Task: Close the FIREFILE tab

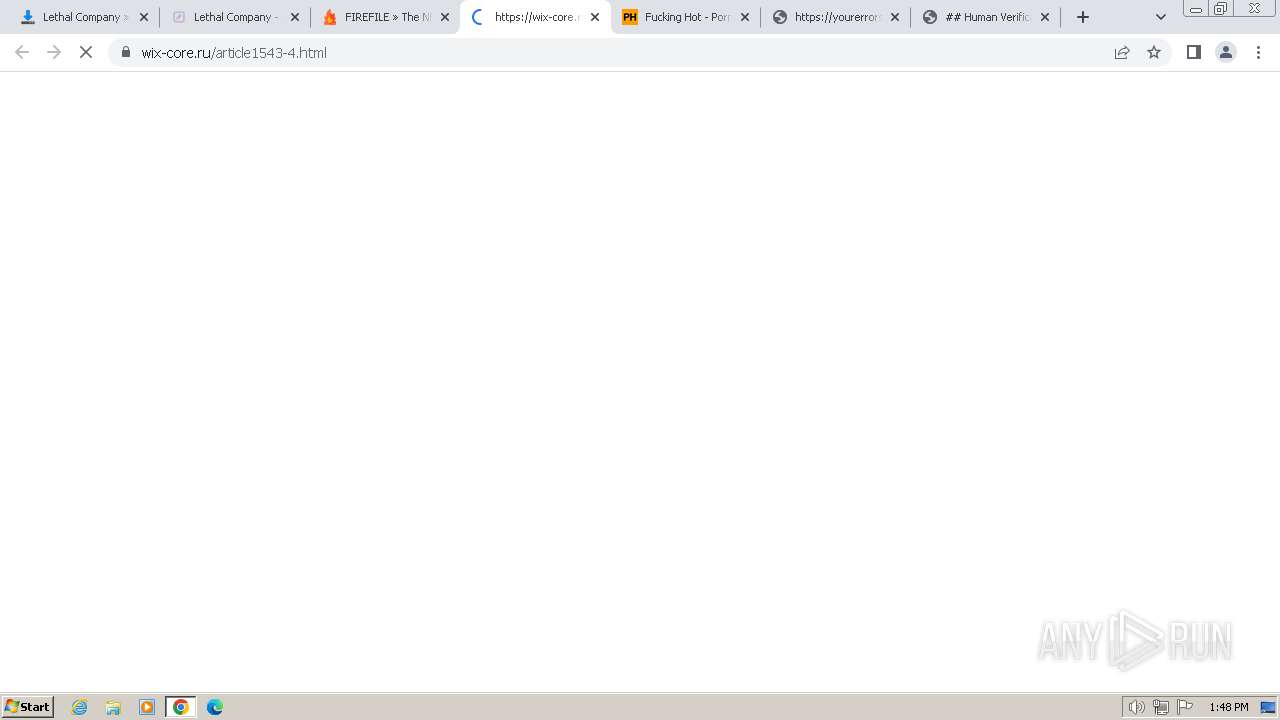Action: (x=445, y=17)
